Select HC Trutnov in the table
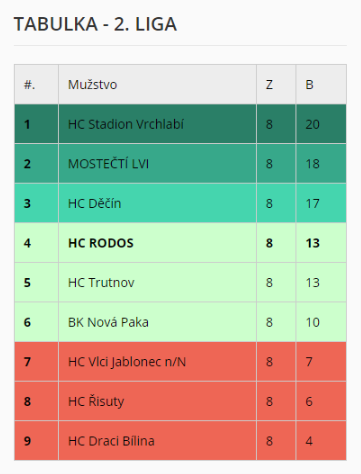 (101, 283)
